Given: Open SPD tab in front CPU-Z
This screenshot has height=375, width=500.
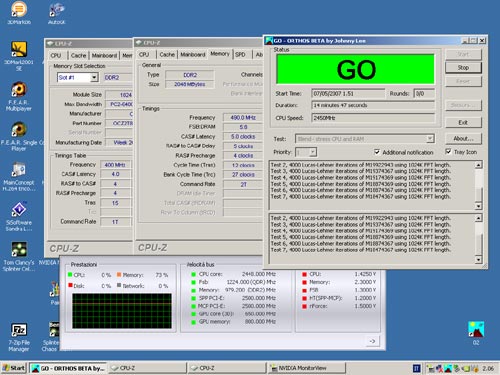Looking at the screenshot, I should pos(240,54).
